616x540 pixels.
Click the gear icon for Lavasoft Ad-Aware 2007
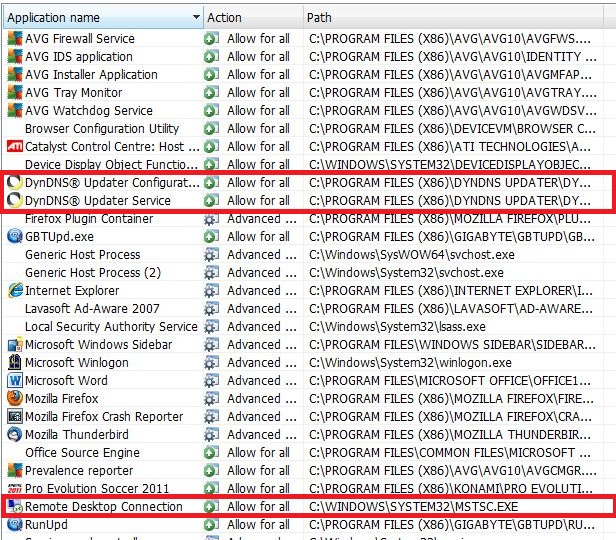[x=211, y=309]
